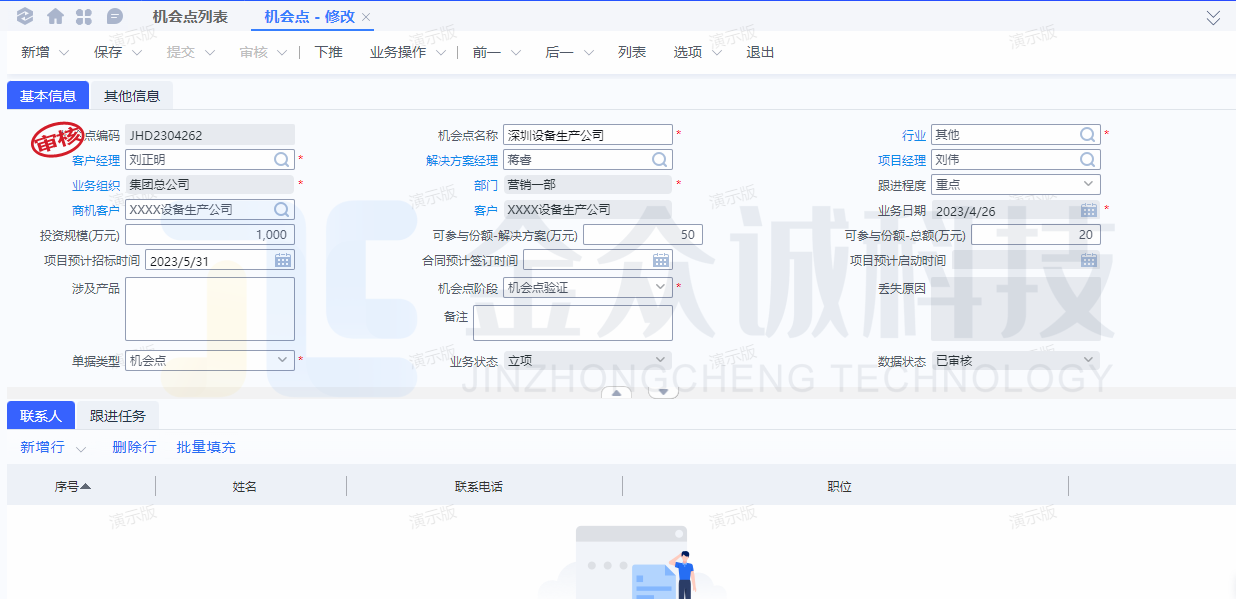Image resolution: width=1236 pixels, height=599 pixels.
Task: Open calendar for 项目预计启动时间
Action: click(1089, 260)
